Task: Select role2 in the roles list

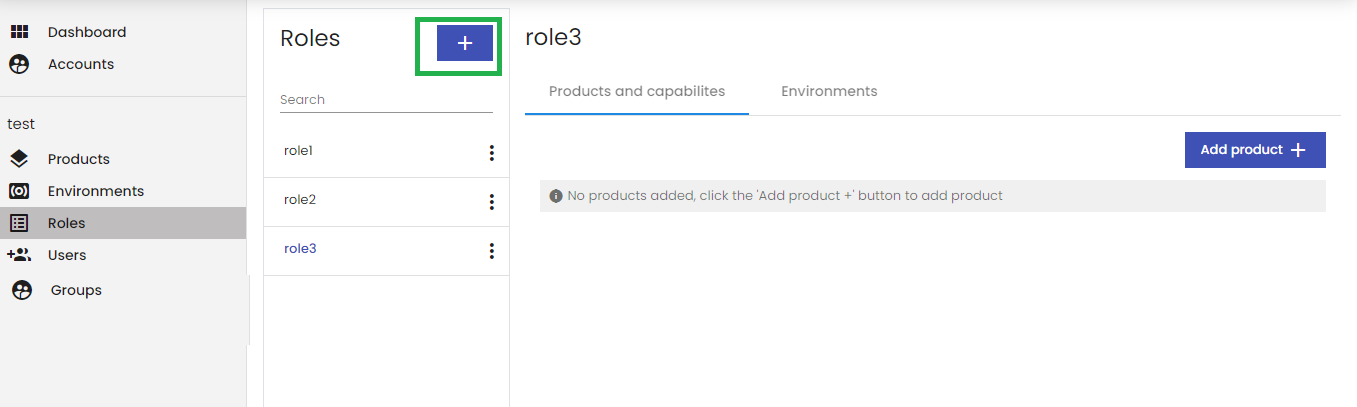Action: click(x=386, y=202)
